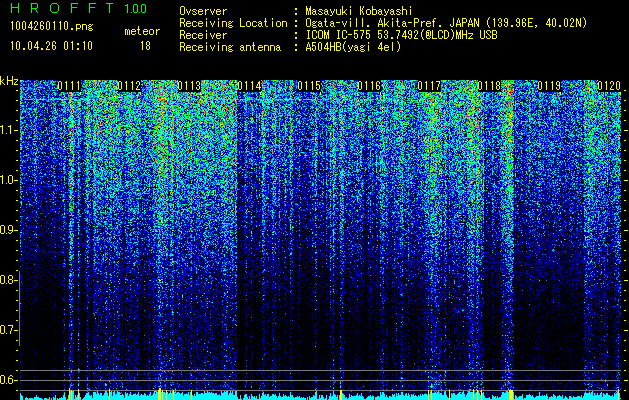
Task: Click the date stamp 10.04.26 01:10
Action: (51, 46)
